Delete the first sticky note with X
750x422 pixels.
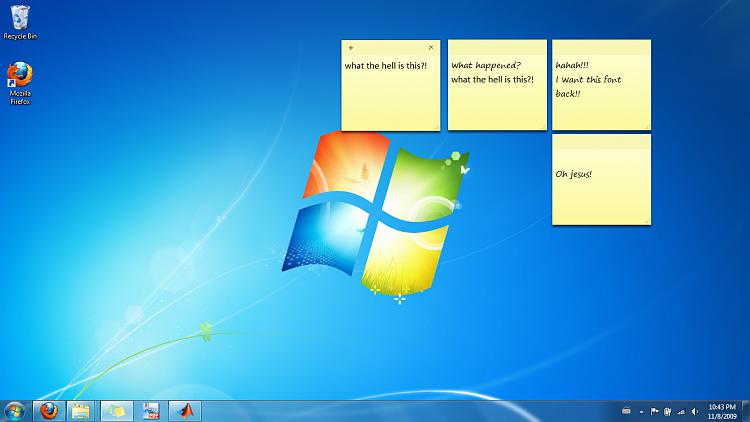(431, 47)
